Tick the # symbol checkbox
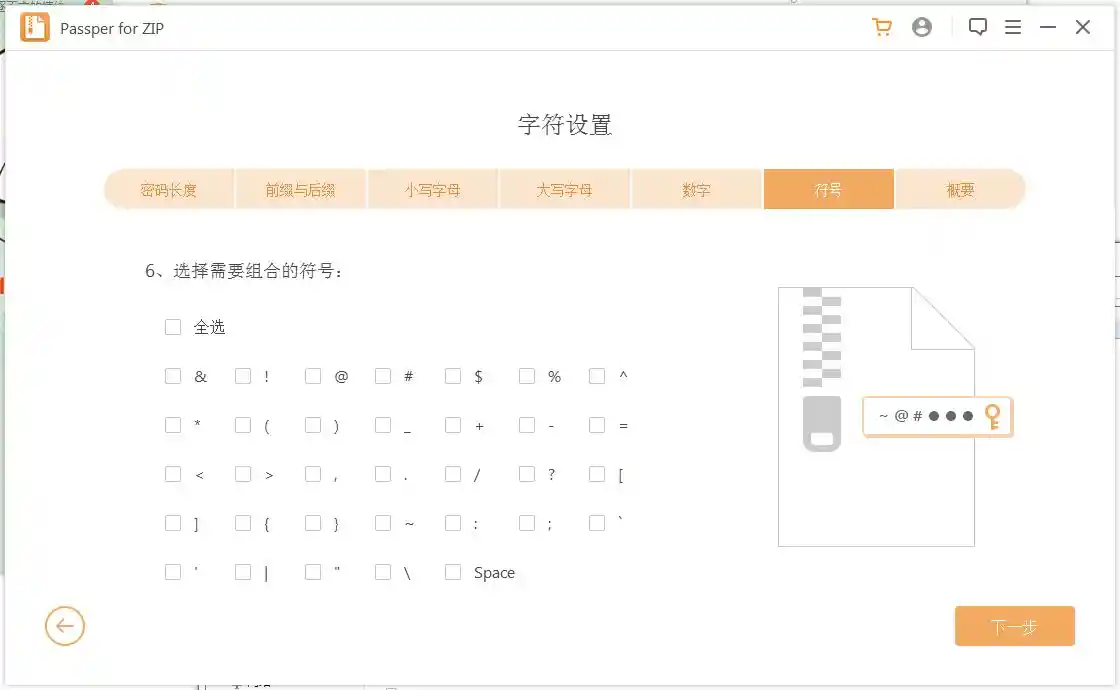Viewport: 1120px width, 690px height. [383, 376]
